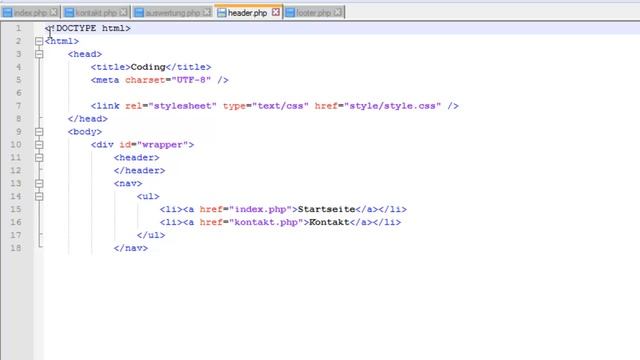Switch to the kontakt.php tab
Screen dimensions: 640x360
[96, 12]
